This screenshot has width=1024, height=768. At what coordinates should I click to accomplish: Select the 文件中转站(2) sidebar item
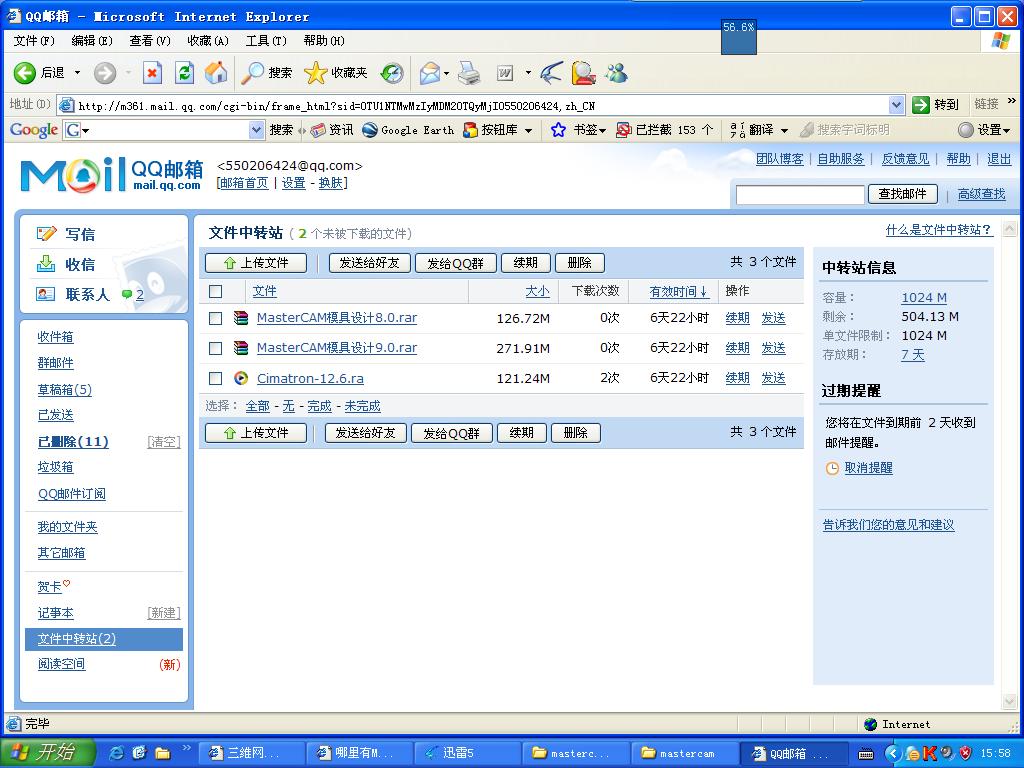click(104, 639)
